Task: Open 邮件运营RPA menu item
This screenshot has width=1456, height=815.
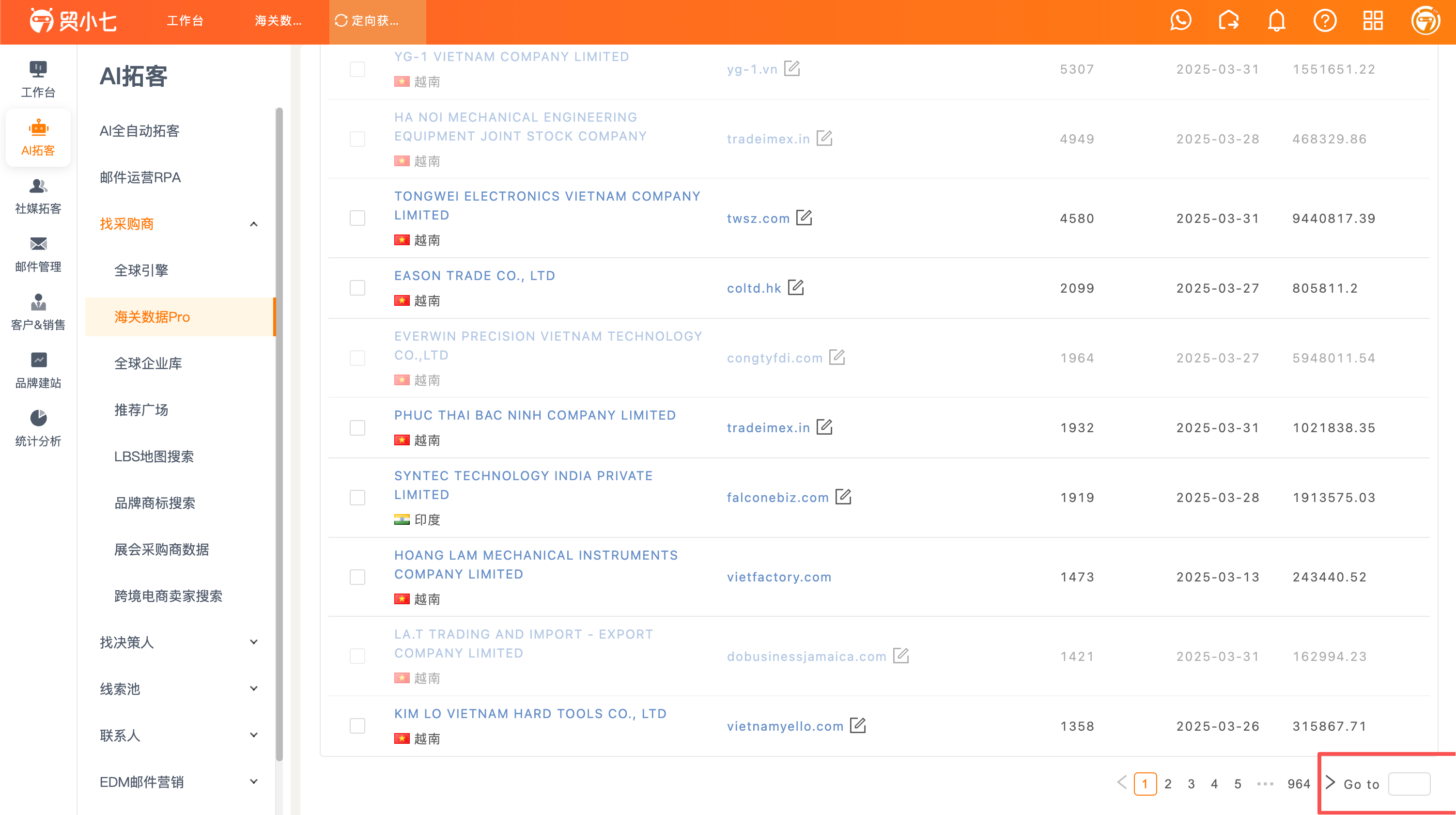Action: point(140,178)
